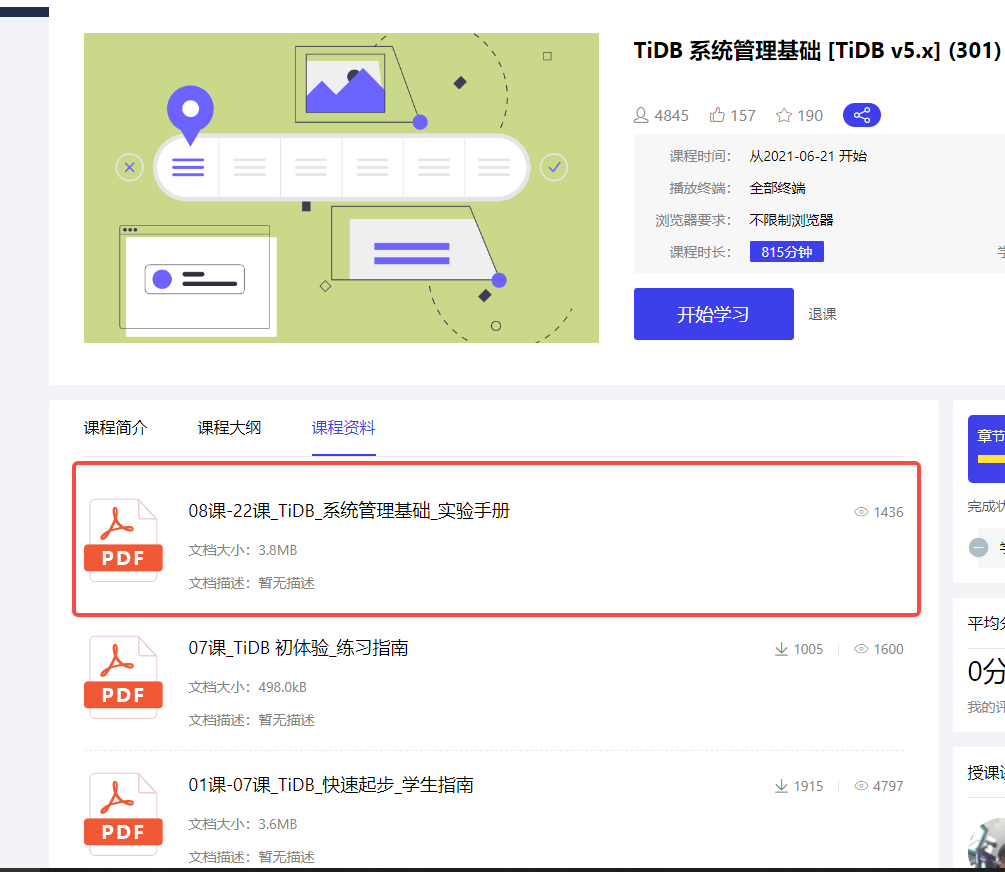Click the 815分钟 duration badge
The width and height of the screenshot is (1005, 872).
786,252
